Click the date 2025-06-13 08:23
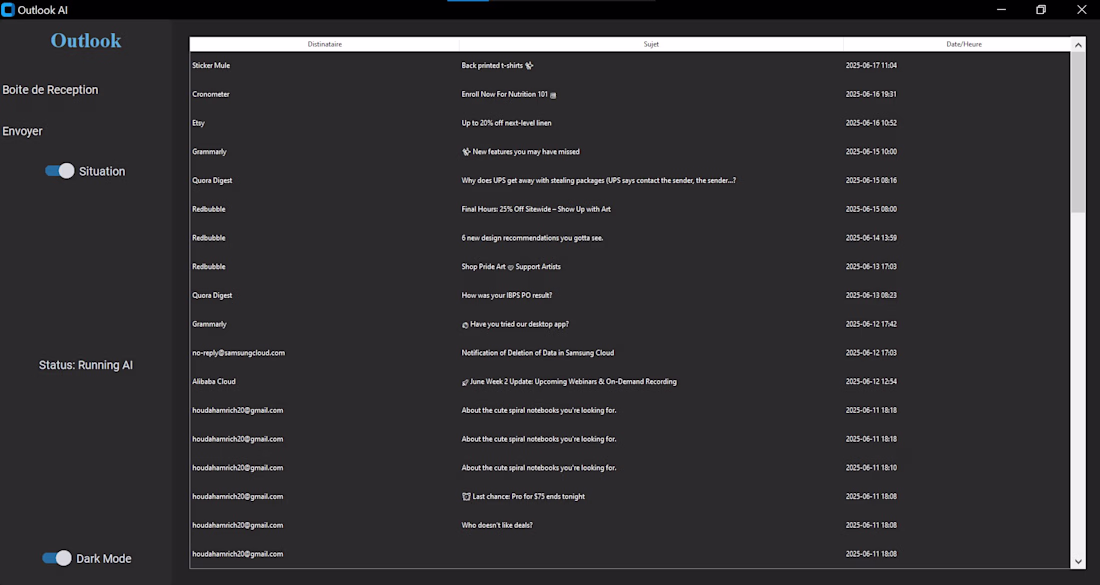This screenshot has height=585, width=1100. click(x=871, y=295)
